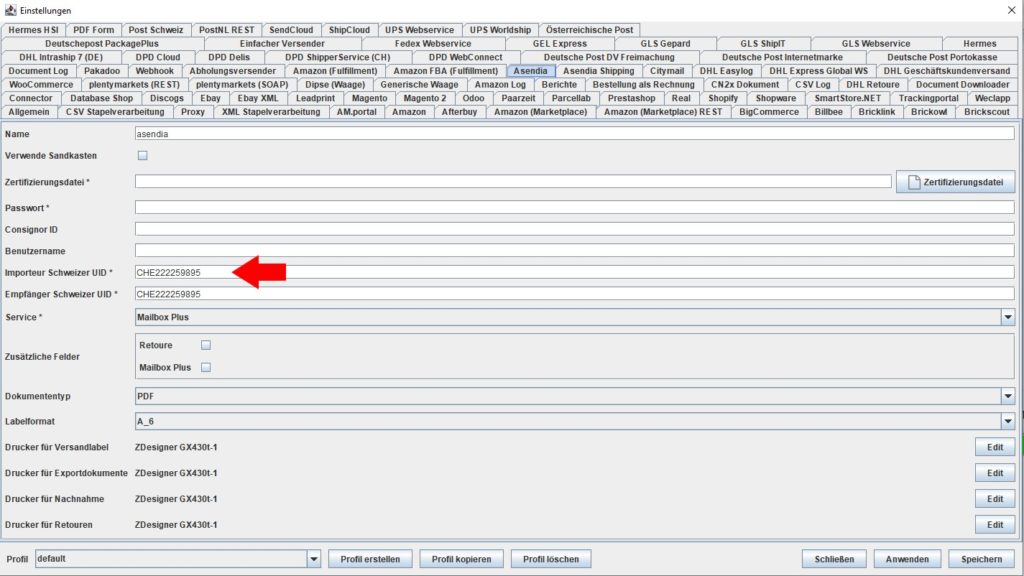The image size is (1024, 576).
Task: Open the Allgemein tab
Action: tap(29, 112)
